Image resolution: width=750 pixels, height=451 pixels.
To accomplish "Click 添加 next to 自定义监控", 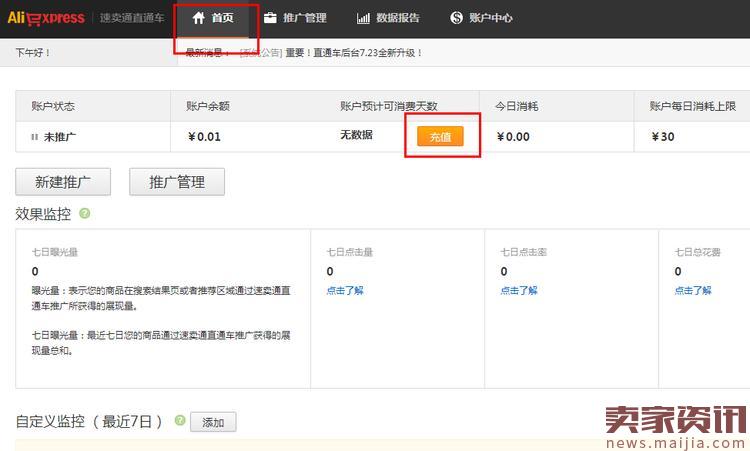I will pos(213,422).
